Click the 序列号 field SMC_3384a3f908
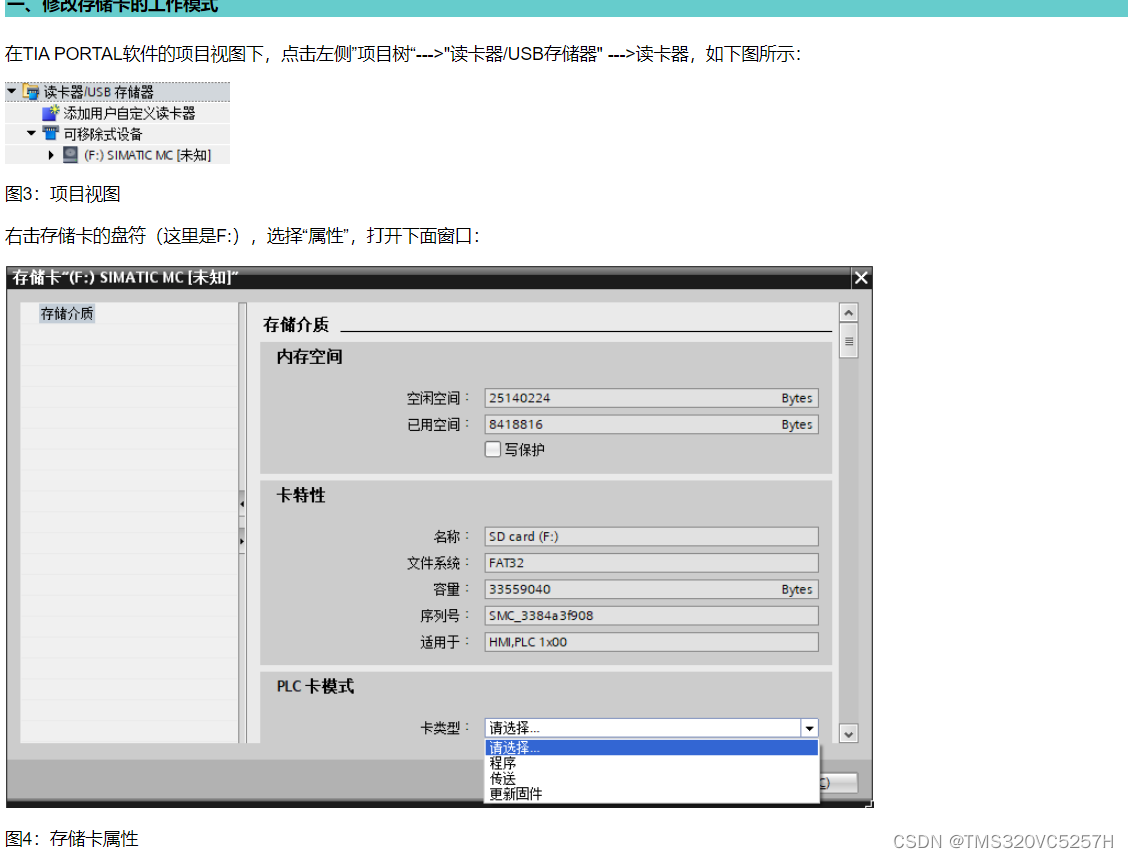Image resolution: width=1128 pixels, height=858 pixels. 651,616
